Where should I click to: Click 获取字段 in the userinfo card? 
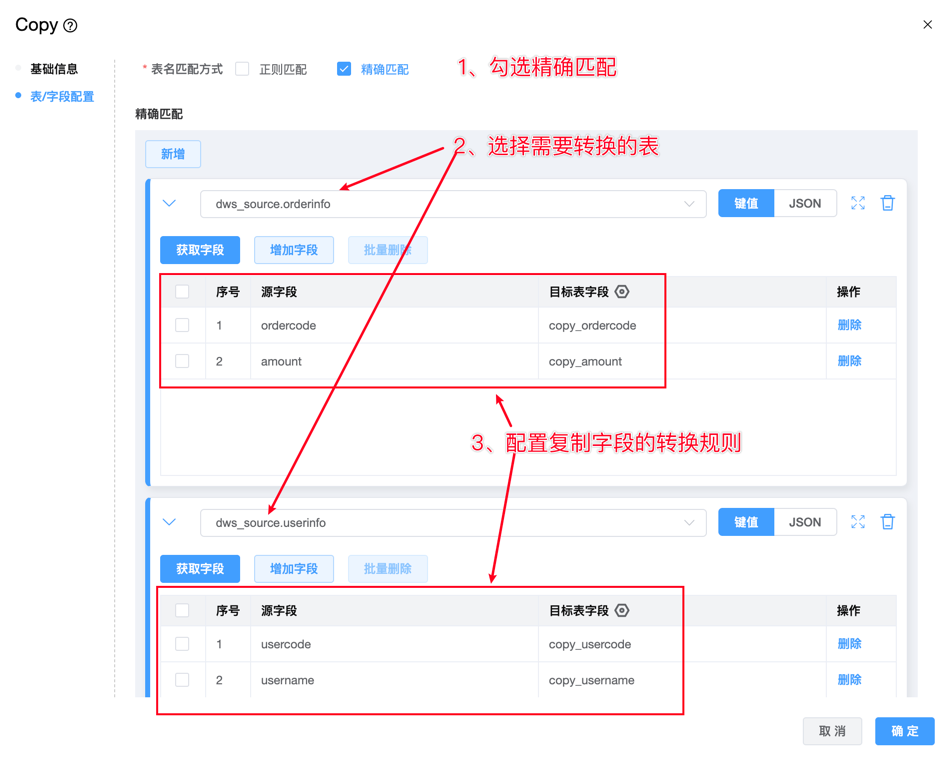pos(200,569)
